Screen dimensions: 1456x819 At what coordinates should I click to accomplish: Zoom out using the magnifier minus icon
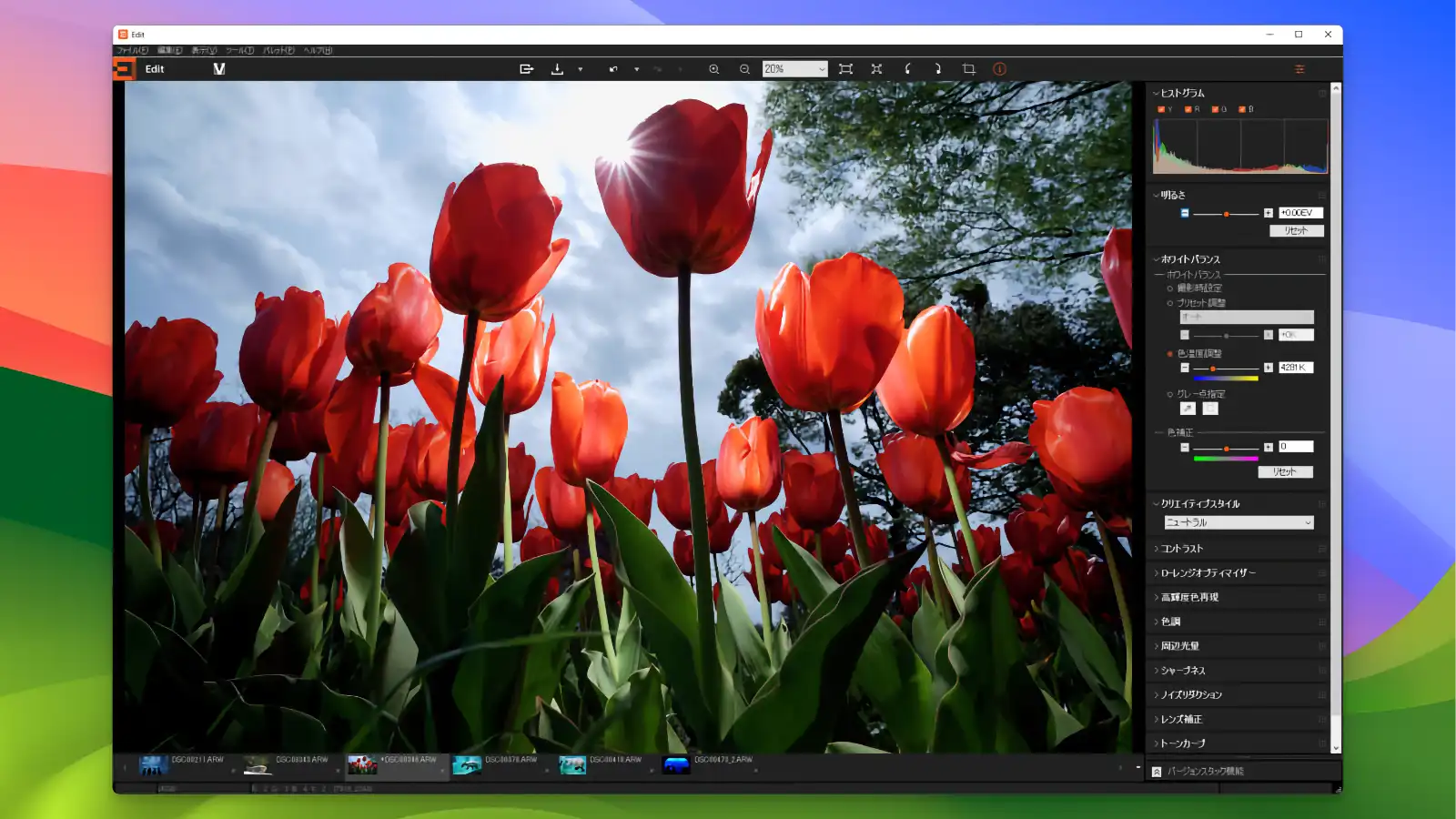pos(744,68)
